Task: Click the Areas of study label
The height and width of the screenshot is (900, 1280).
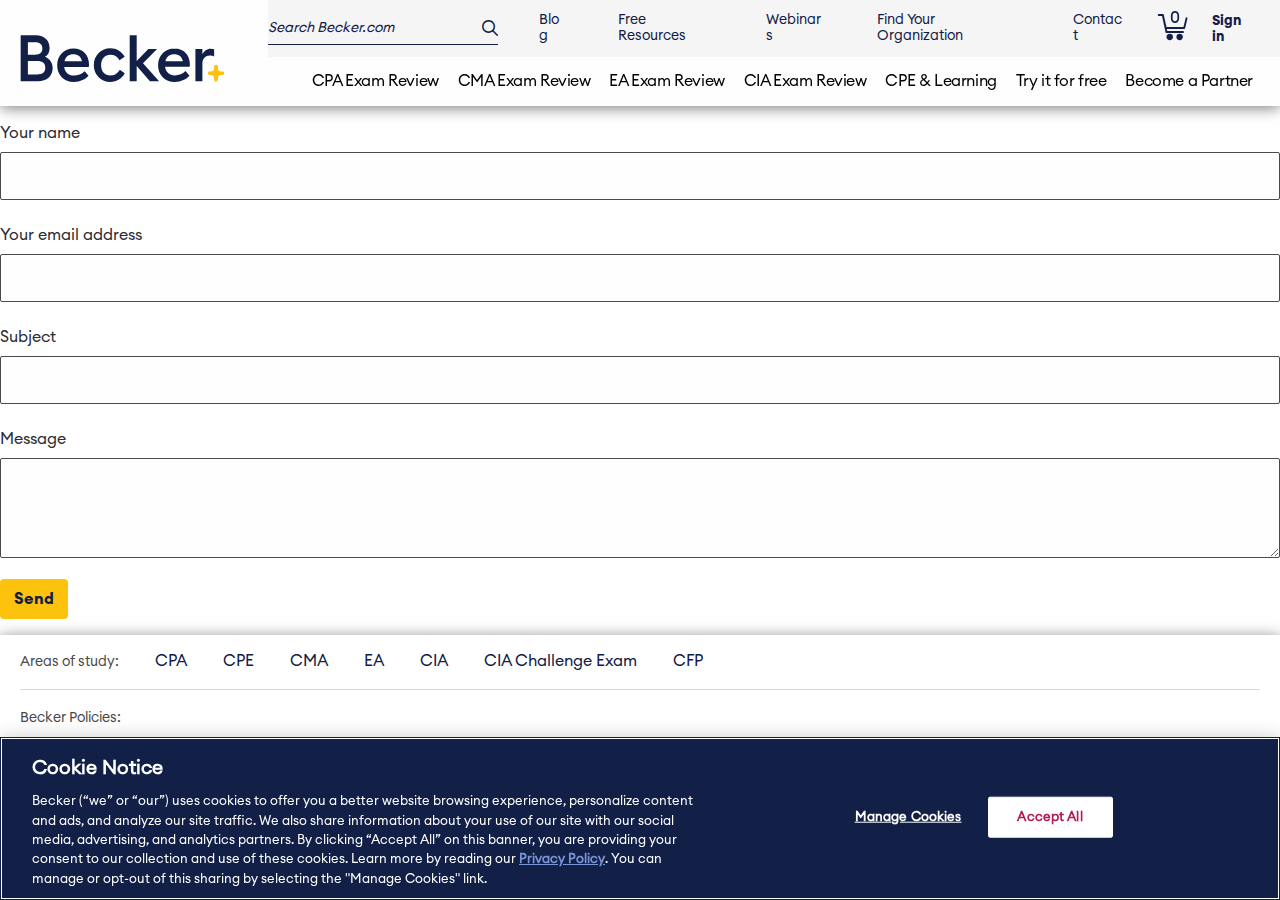Action: click(x=69, y=662)
